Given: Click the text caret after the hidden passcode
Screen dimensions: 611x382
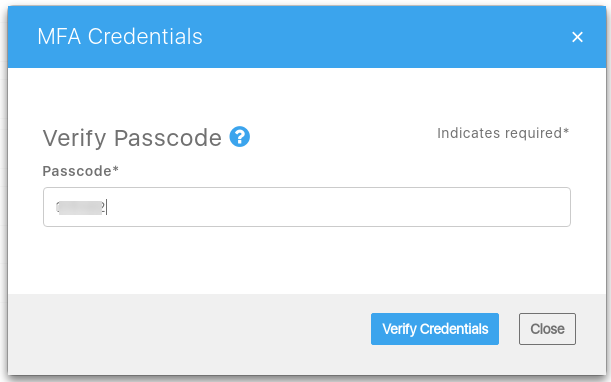Looking at the screenshot, I should coord(106,207).
